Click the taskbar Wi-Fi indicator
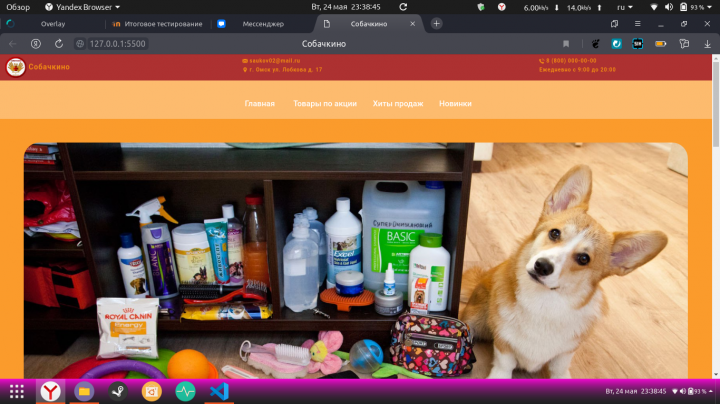This screenshot has height=404, width=720. 675,391
